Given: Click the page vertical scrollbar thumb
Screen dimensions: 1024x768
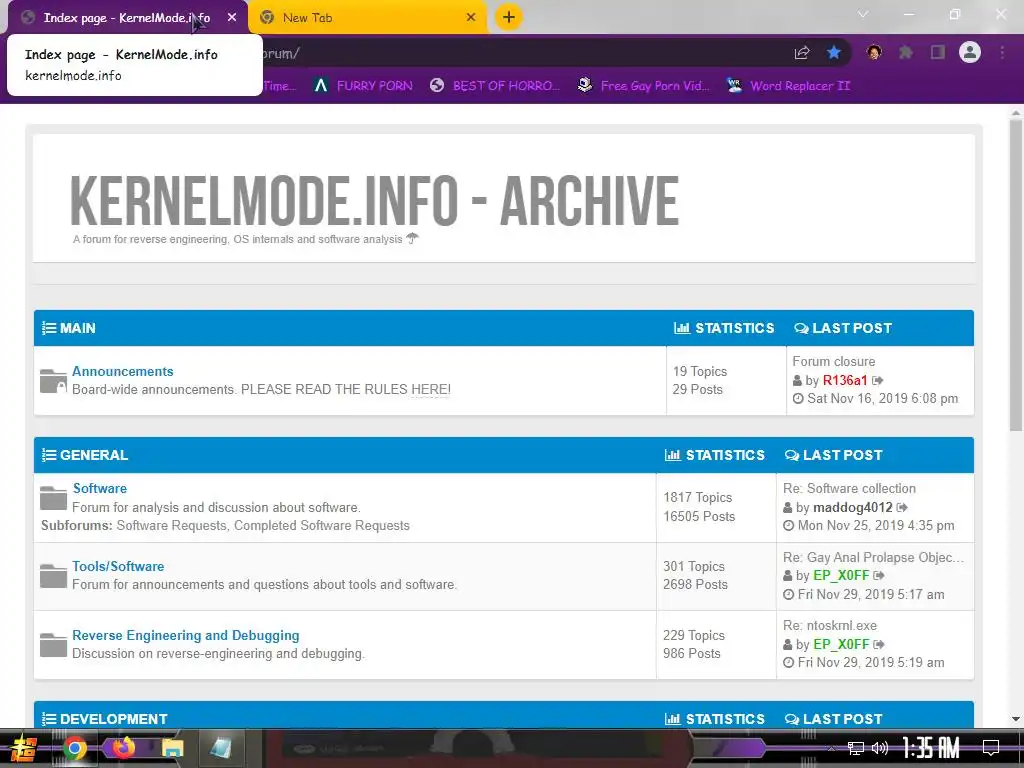Looking at the screenshot, I should click(x=1016, y=274).
